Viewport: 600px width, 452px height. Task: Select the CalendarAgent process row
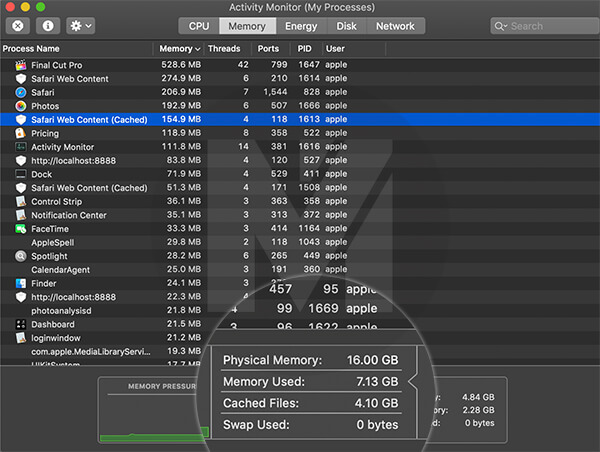(300, 269)
